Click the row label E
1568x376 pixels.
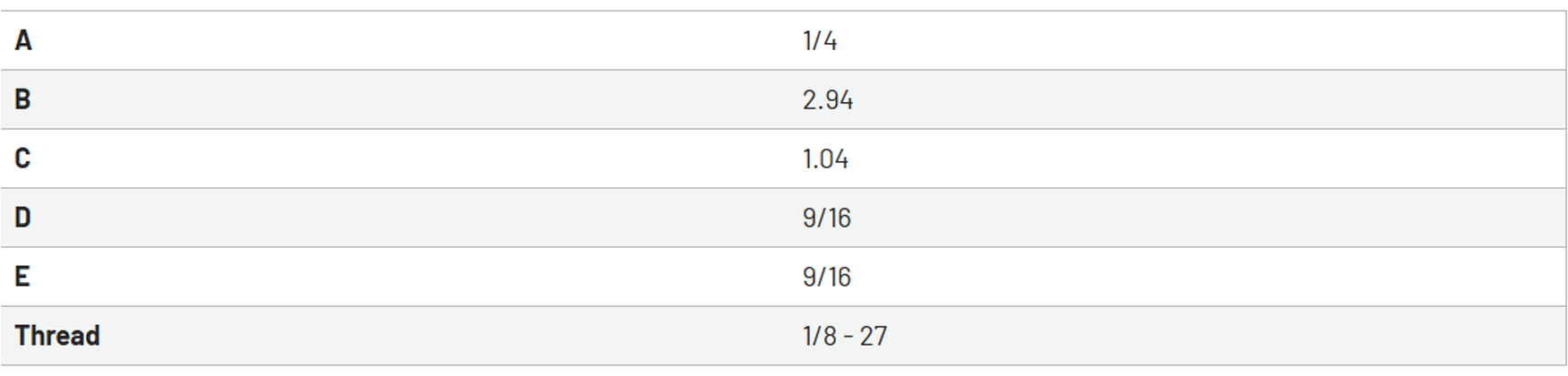(x=22, y=278)
